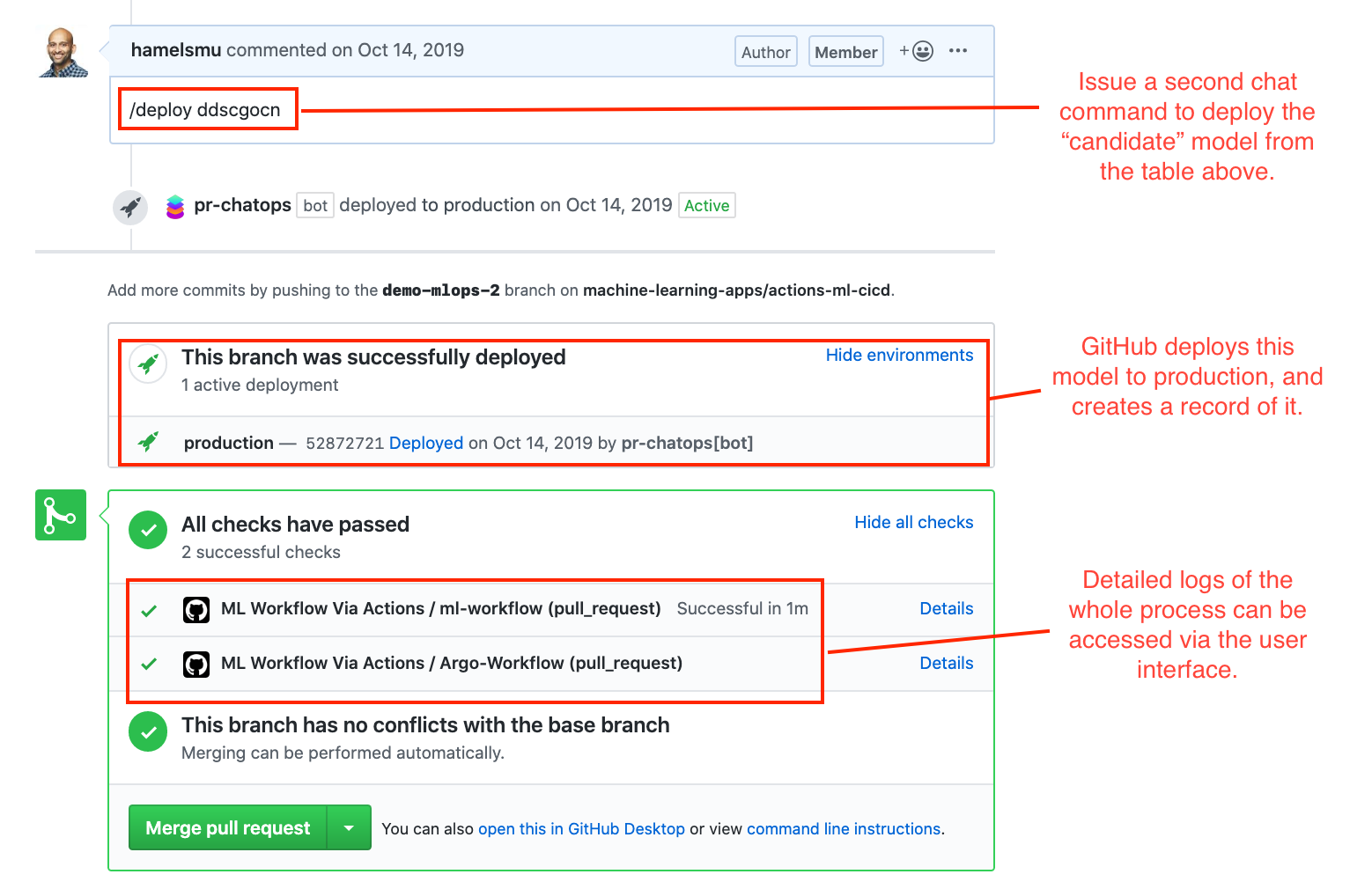Click the green merge status icon
Viewport: 1372px width, 889px height.
61,515
